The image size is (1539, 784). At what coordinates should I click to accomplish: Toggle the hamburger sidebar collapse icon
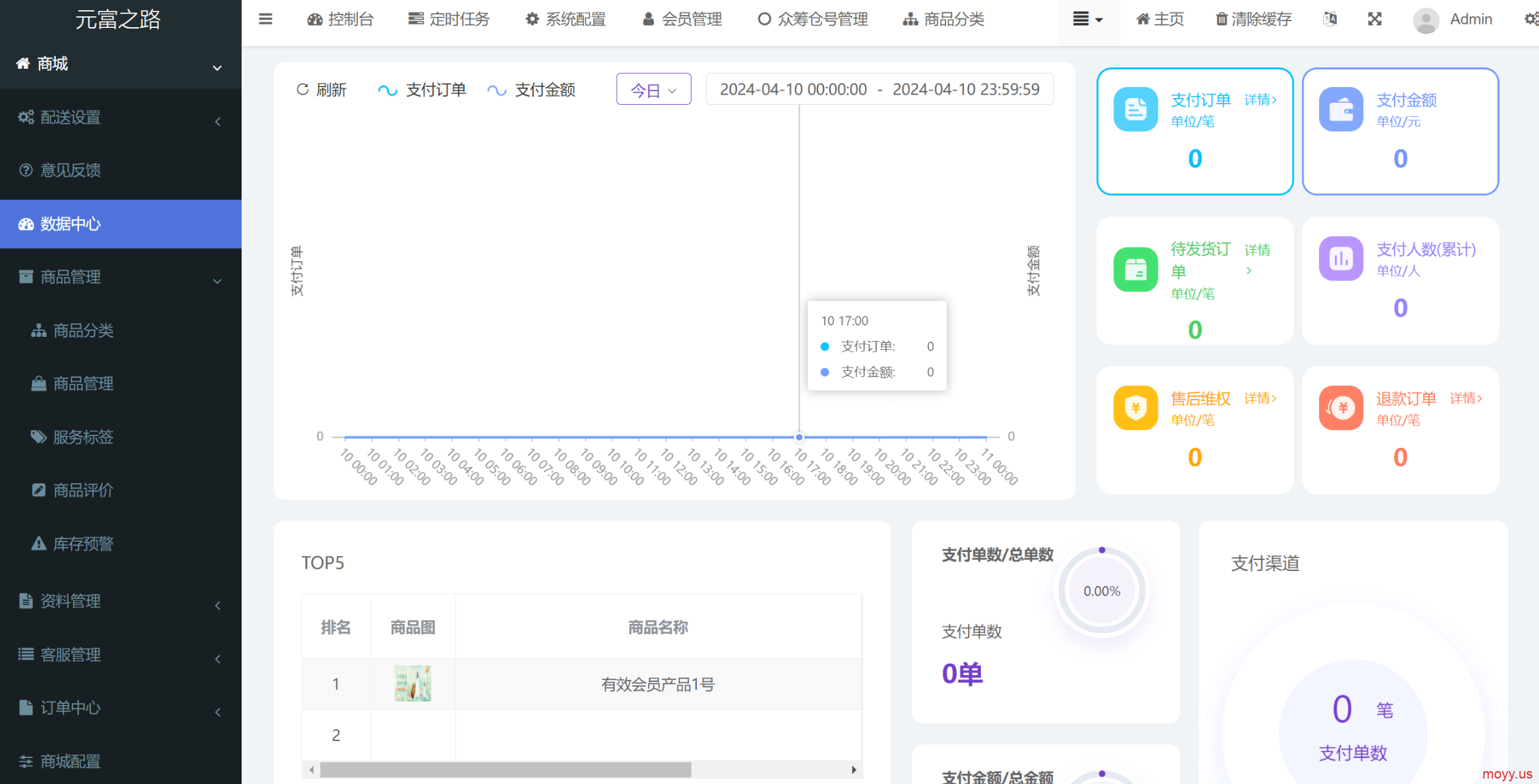click(x=265, y=19)
